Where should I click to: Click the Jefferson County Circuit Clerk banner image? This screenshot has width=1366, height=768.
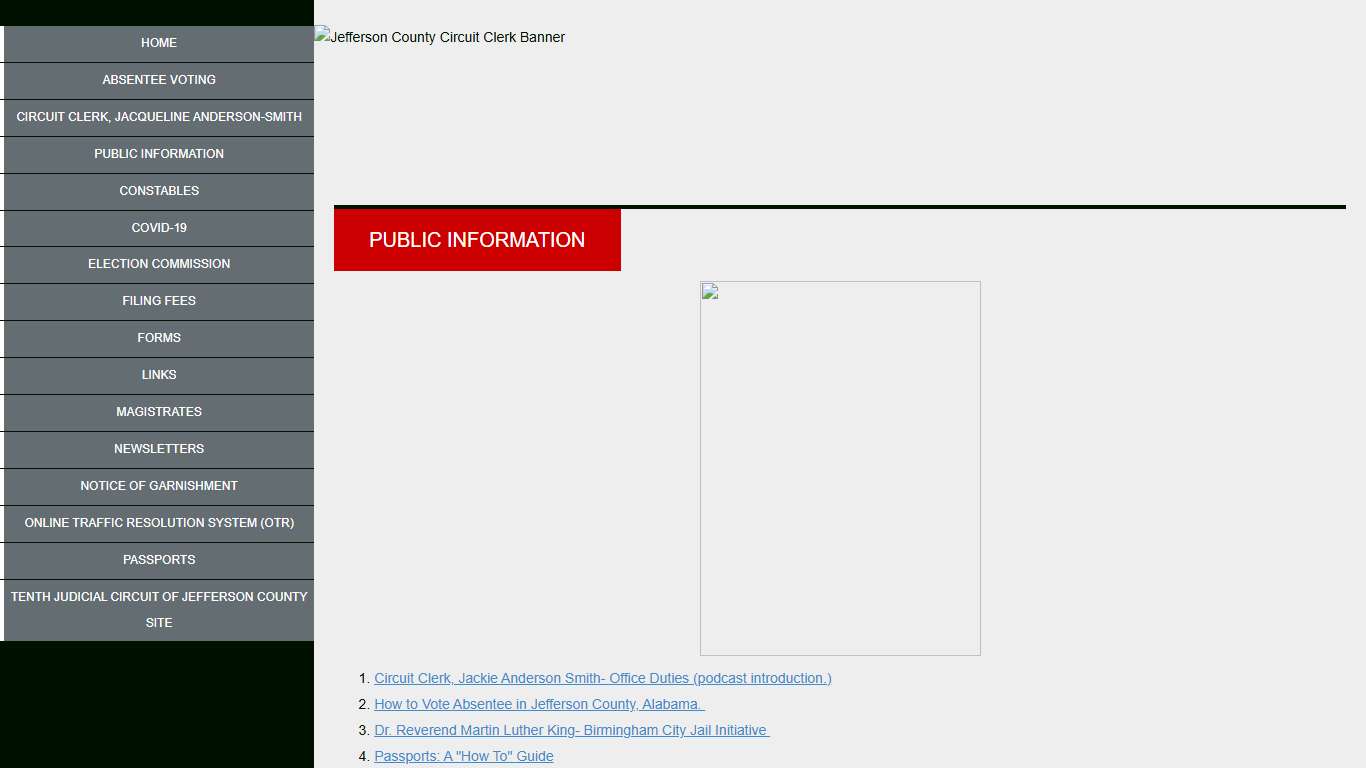[440, 37]
